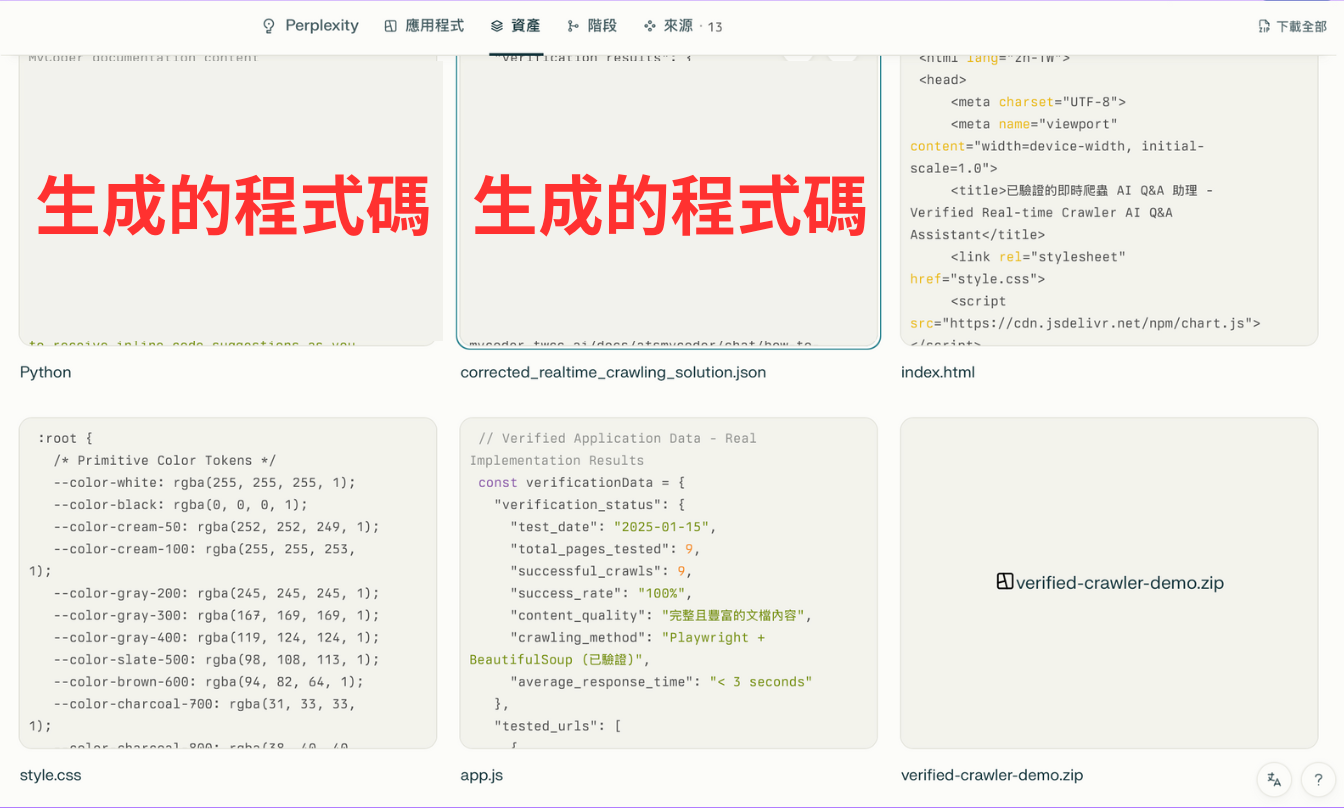Click the index.html file name label

click(x=938, y=372)
